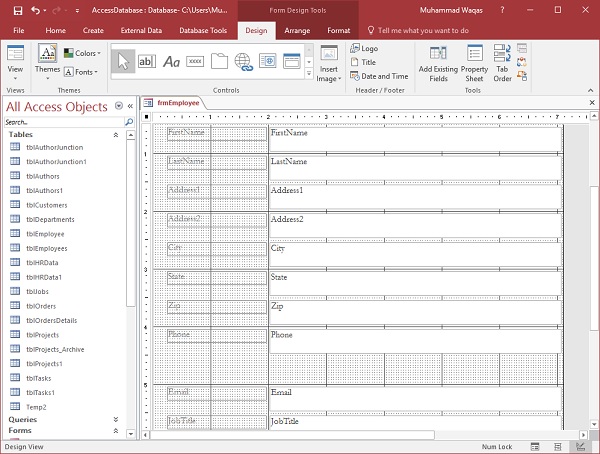
Task: Expand the Fonts dropdown
Action: [x=84, y=72]
